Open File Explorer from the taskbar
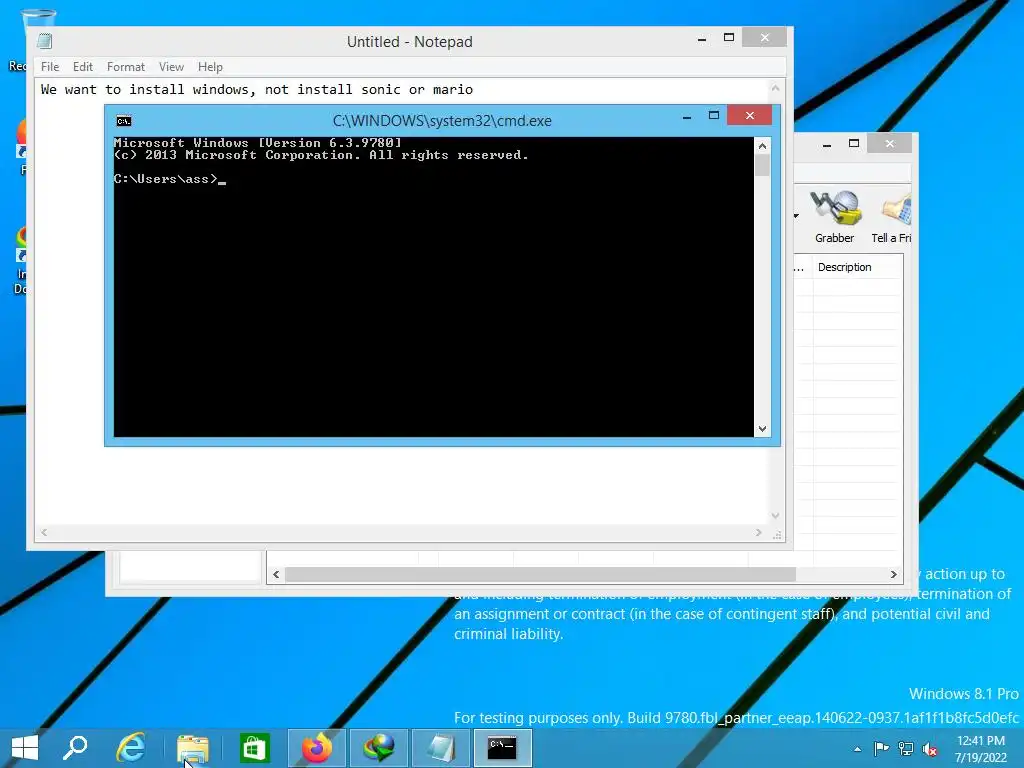The width and height of the screenshot is (1024, 768). [192, 748]
